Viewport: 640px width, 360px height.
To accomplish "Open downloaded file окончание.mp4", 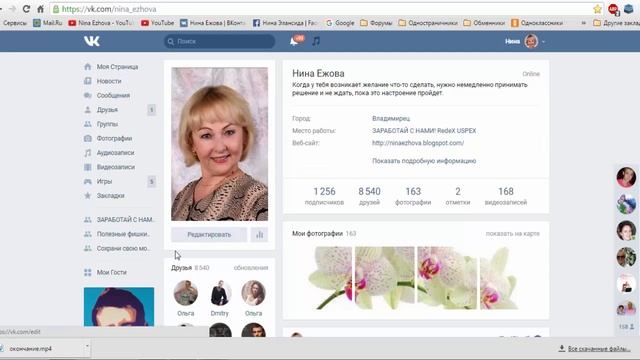I will point(30,349).
